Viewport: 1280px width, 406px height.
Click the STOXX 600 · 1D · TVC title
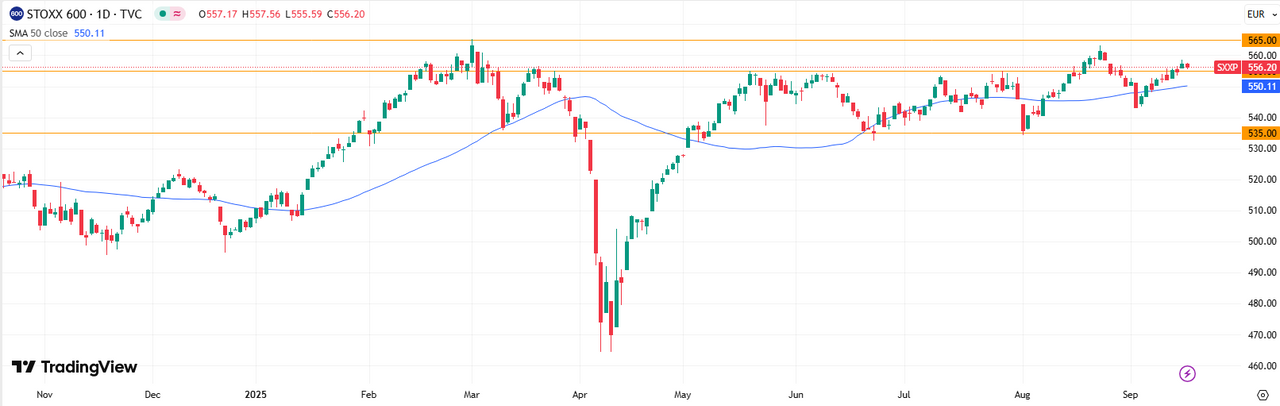click(84, 14)
